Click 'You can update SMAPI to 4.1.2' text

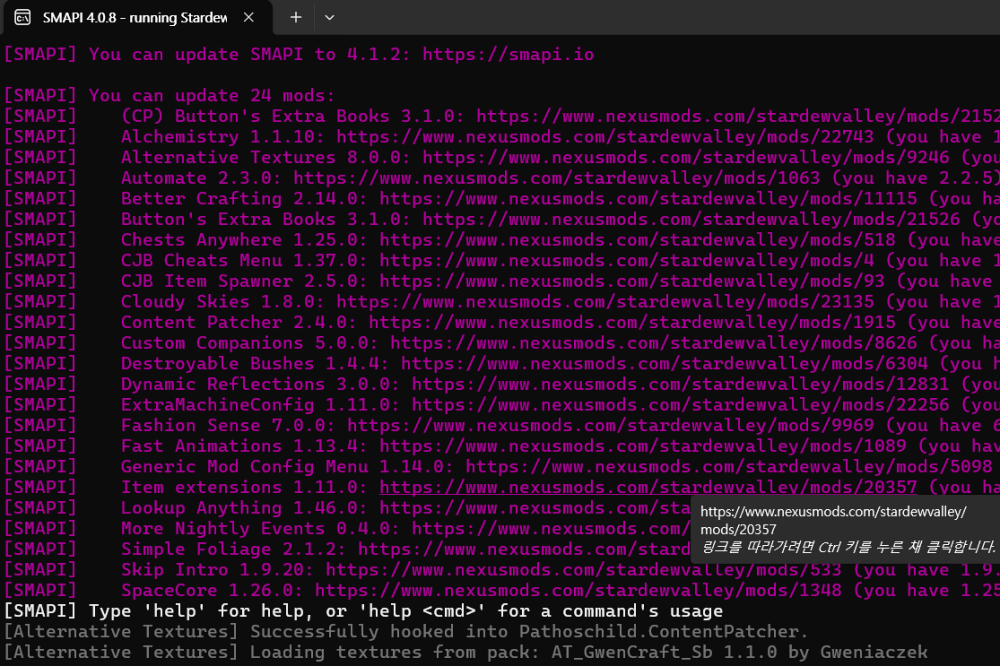point(250,54)
